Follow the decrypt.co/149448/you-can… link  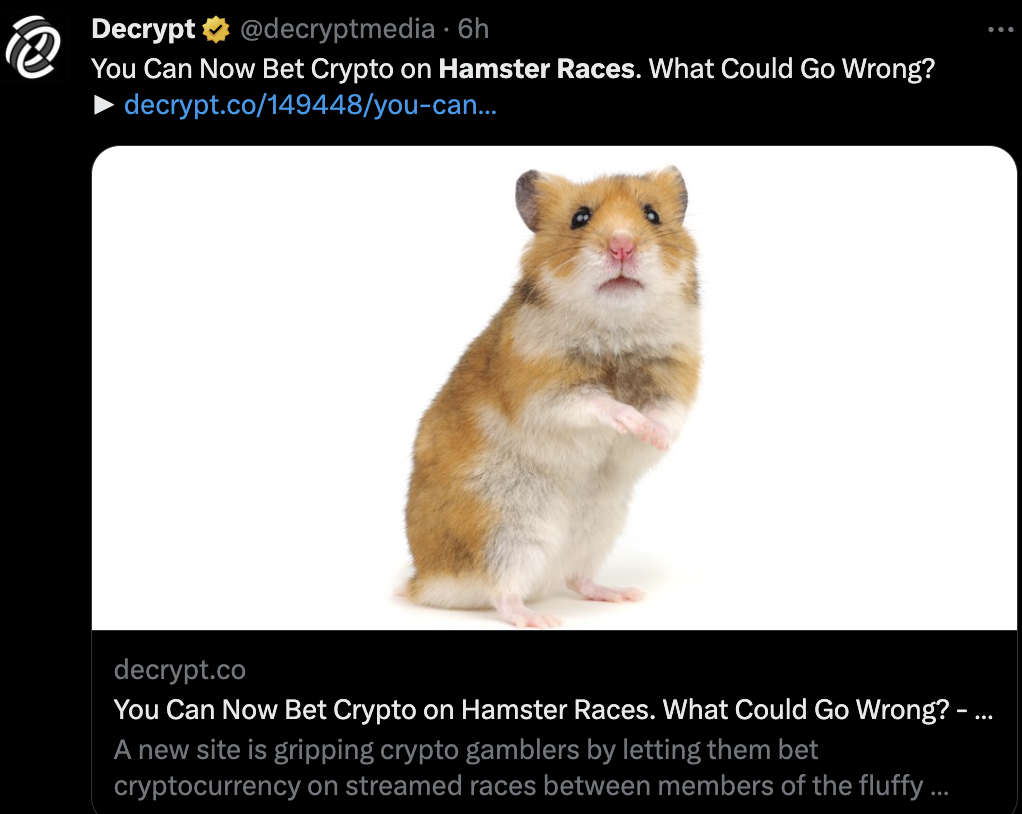pyautogui.click(x=310, y=104)
